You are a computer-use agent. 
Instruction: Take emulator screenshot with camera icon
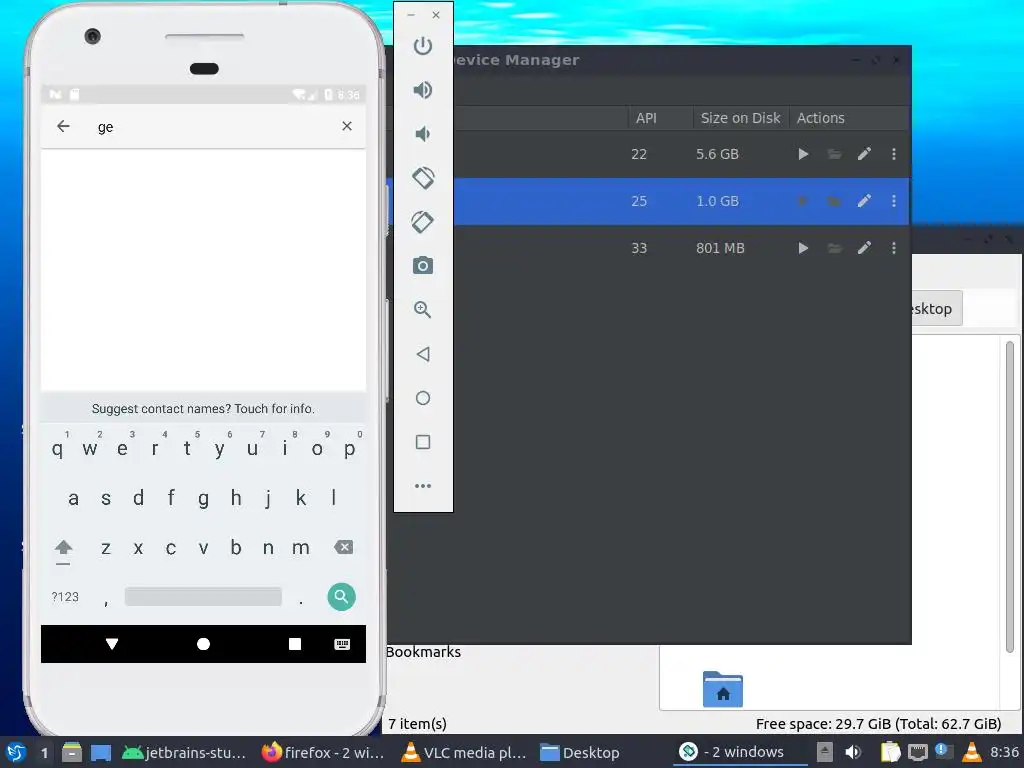tap(423, 266)
